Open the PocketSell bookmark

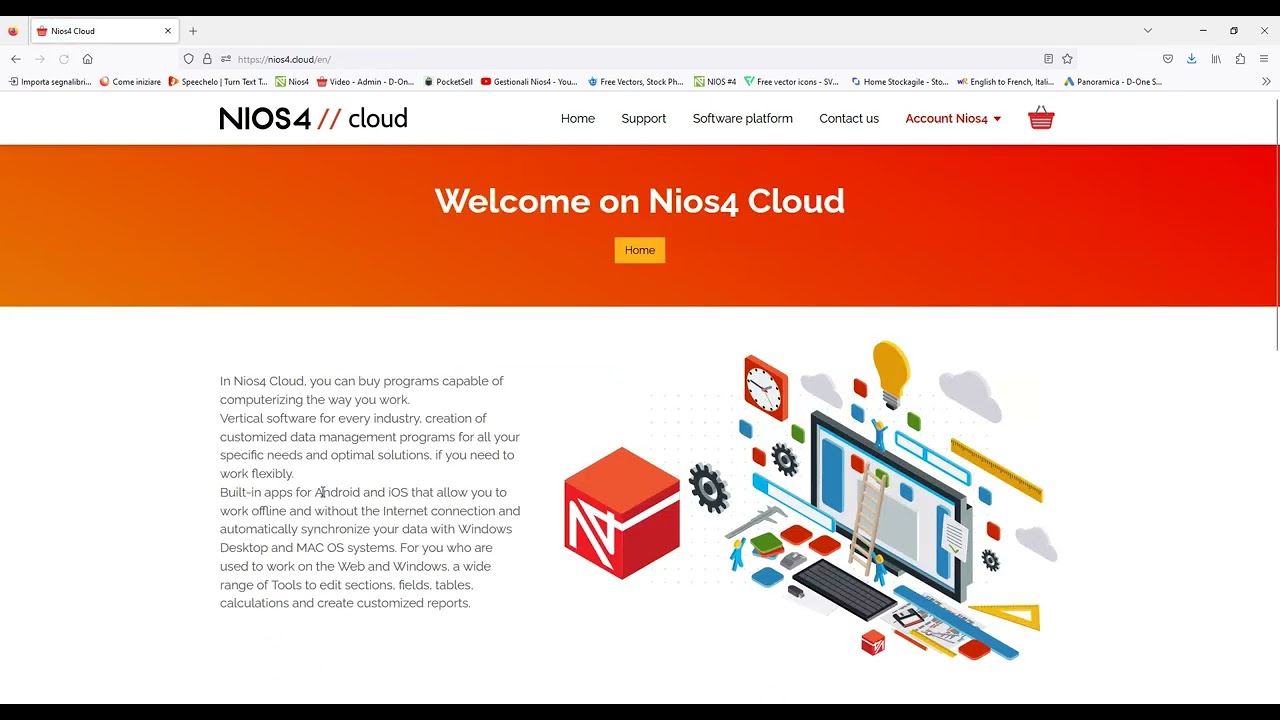pyautogui.click(x=448, y=82)
